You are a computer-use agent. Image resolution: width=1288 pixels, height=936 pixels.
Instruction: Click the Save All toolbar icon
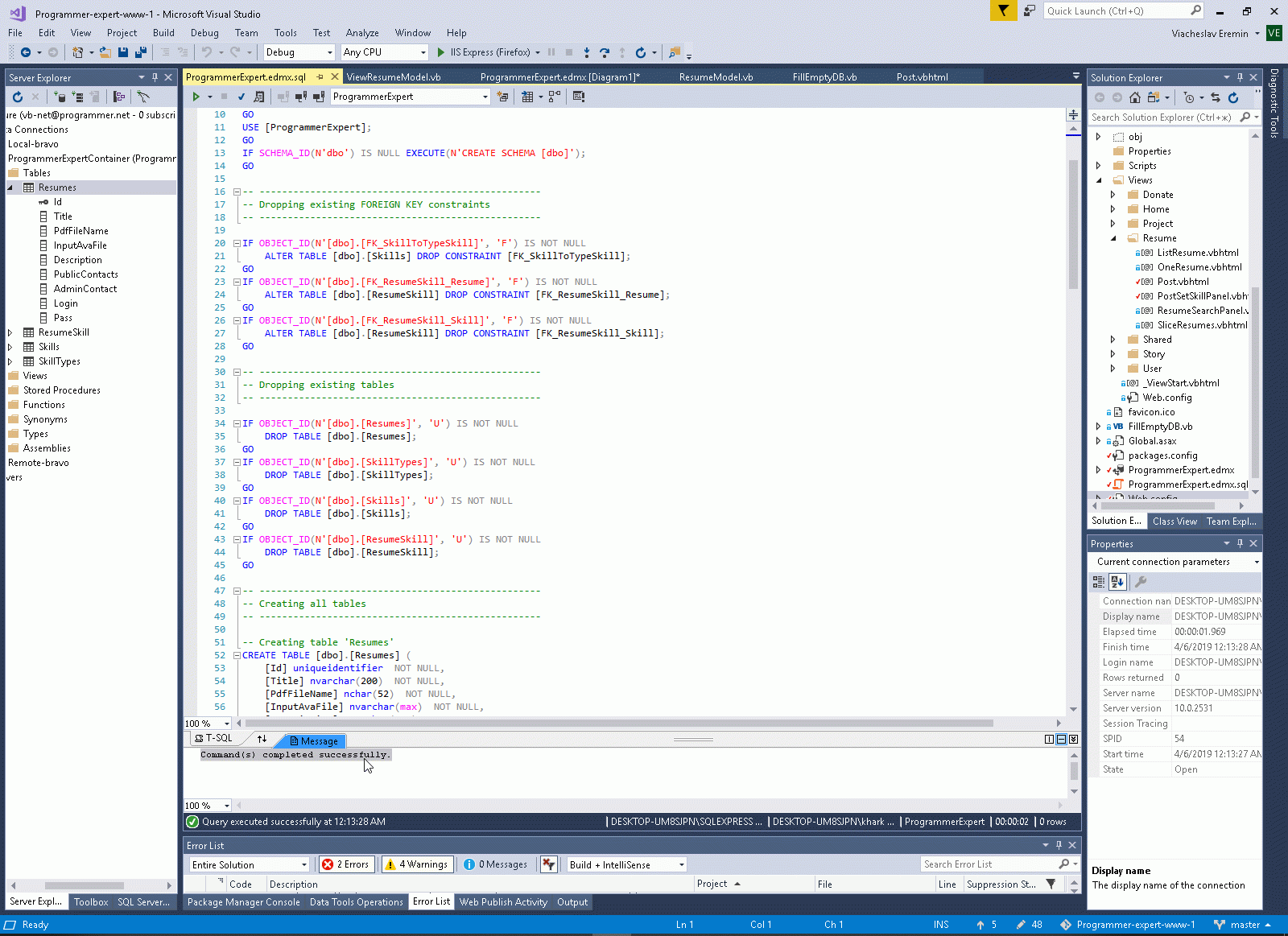point(141,52)
